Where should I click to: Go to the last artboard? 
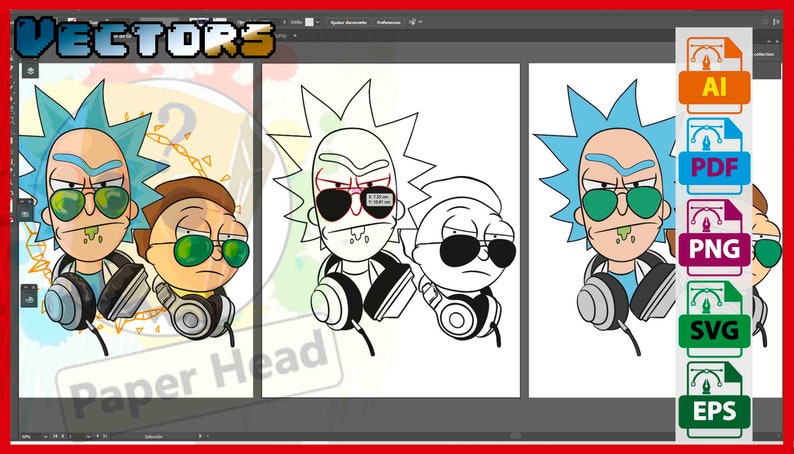tap(105, 436)
